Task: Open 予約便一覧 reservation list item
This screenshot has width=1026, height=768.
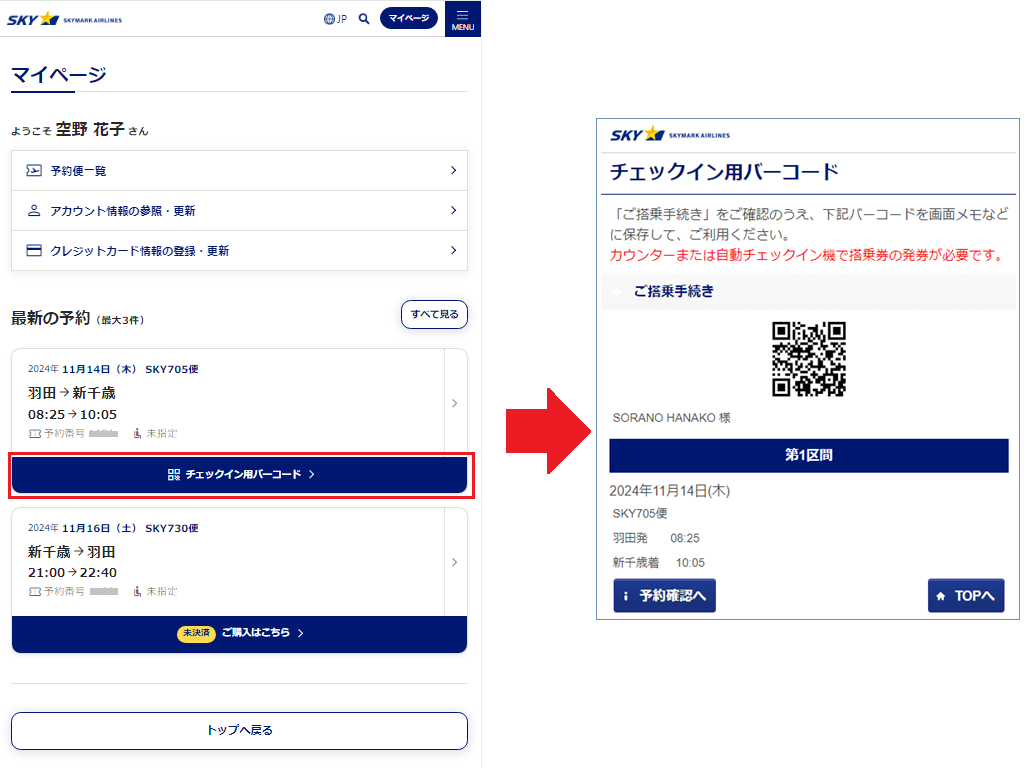Action: 239,171
